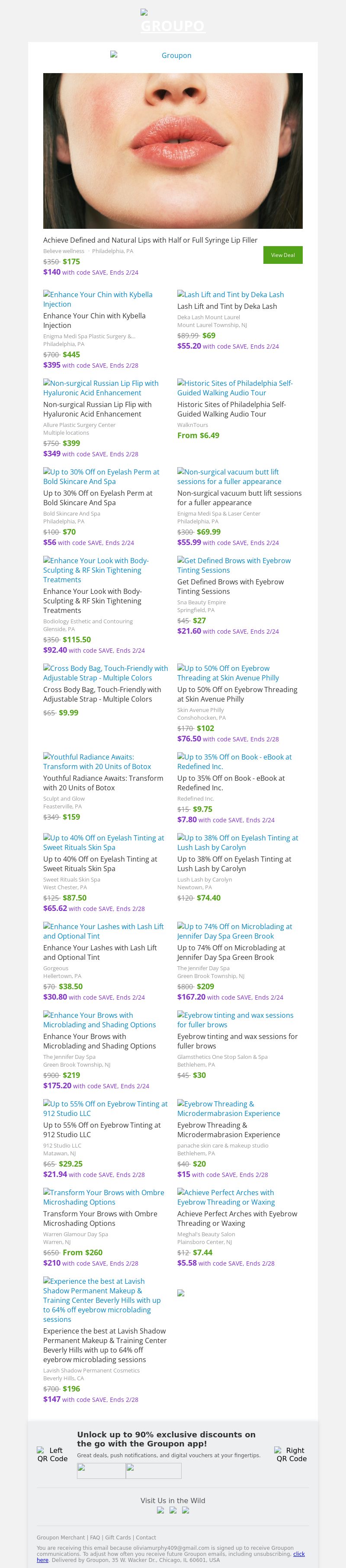Select the Contact footer link
Viewport: 346px width, 1568px height.
146,1537
